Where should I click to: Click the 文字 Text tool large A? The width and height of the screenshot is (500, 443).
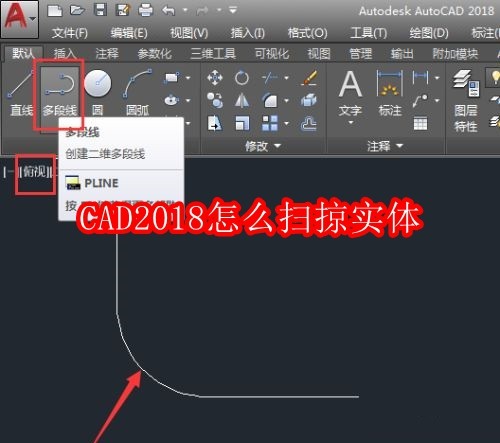(350, 84)
